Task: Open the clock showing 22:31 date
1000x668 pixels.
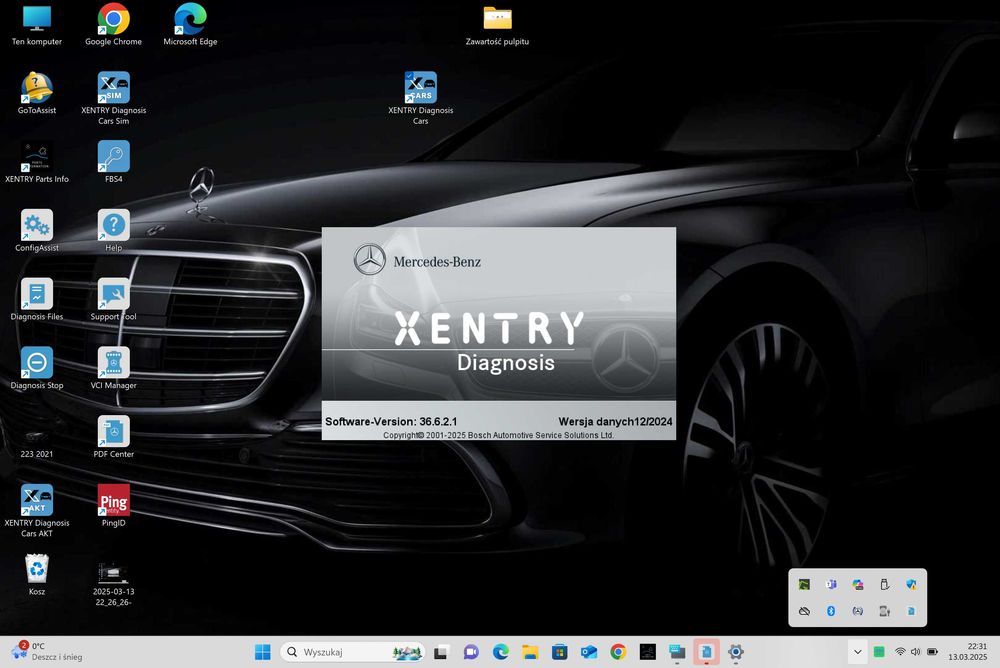Action: coord(967,651)
